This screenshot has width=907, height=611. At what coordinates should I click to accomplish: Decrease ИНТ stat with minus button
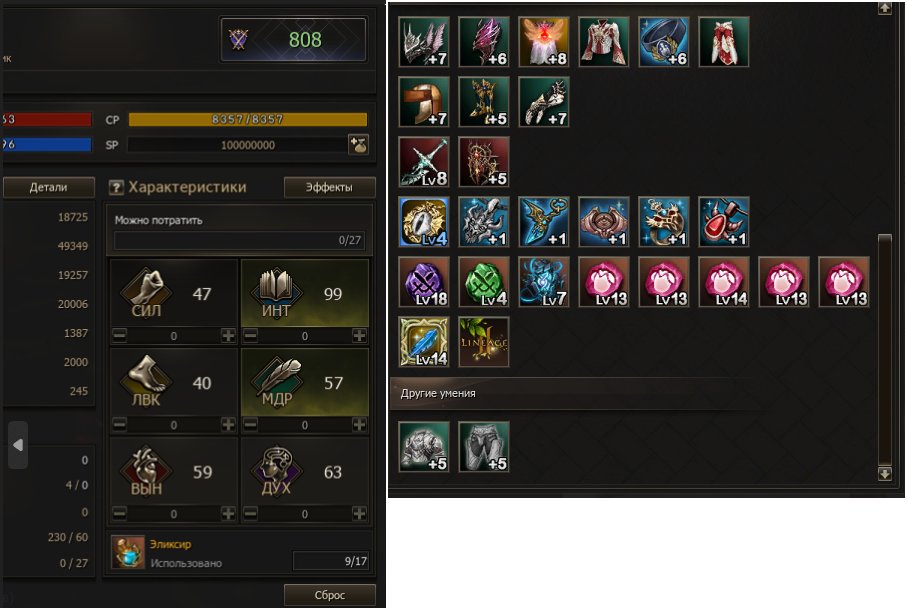point(250,335)
